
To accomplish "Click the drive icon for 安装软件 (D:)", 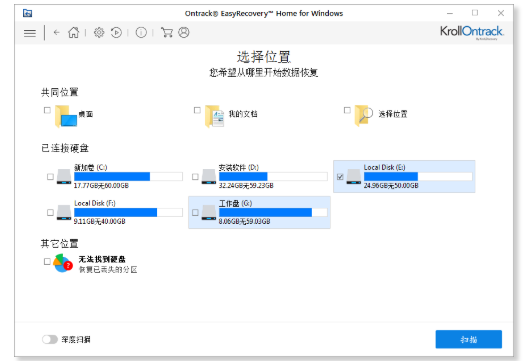I will click(209, 176).
